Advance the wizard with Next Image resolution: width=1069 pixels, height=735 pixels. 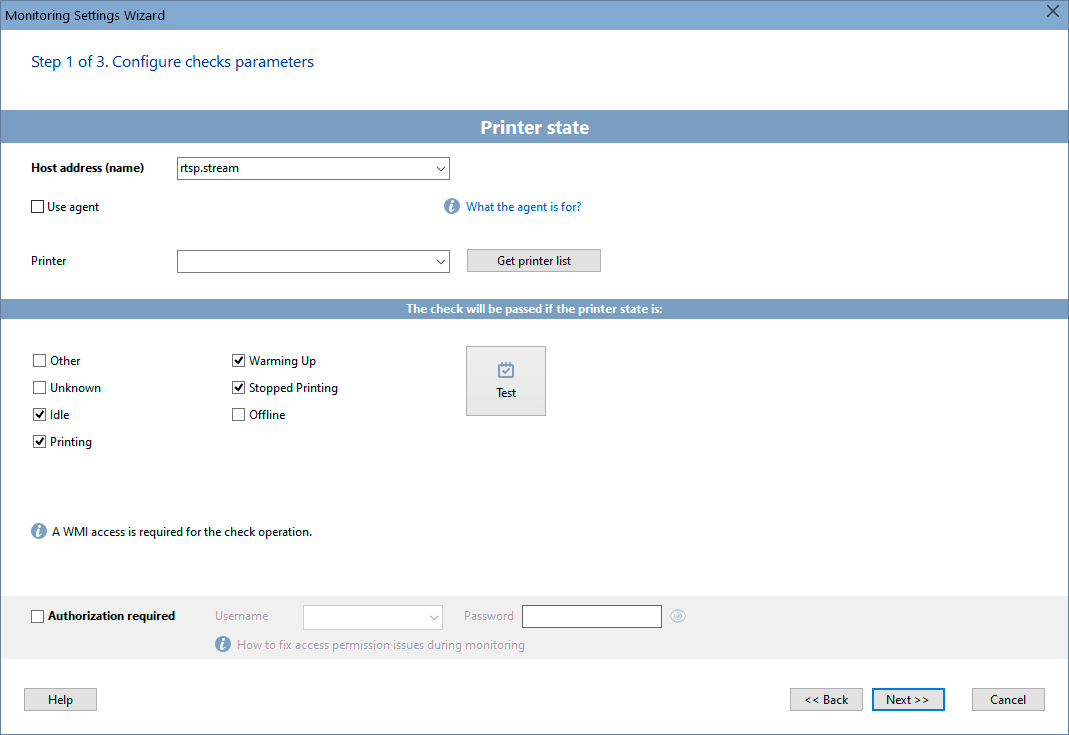click(907, 699)
